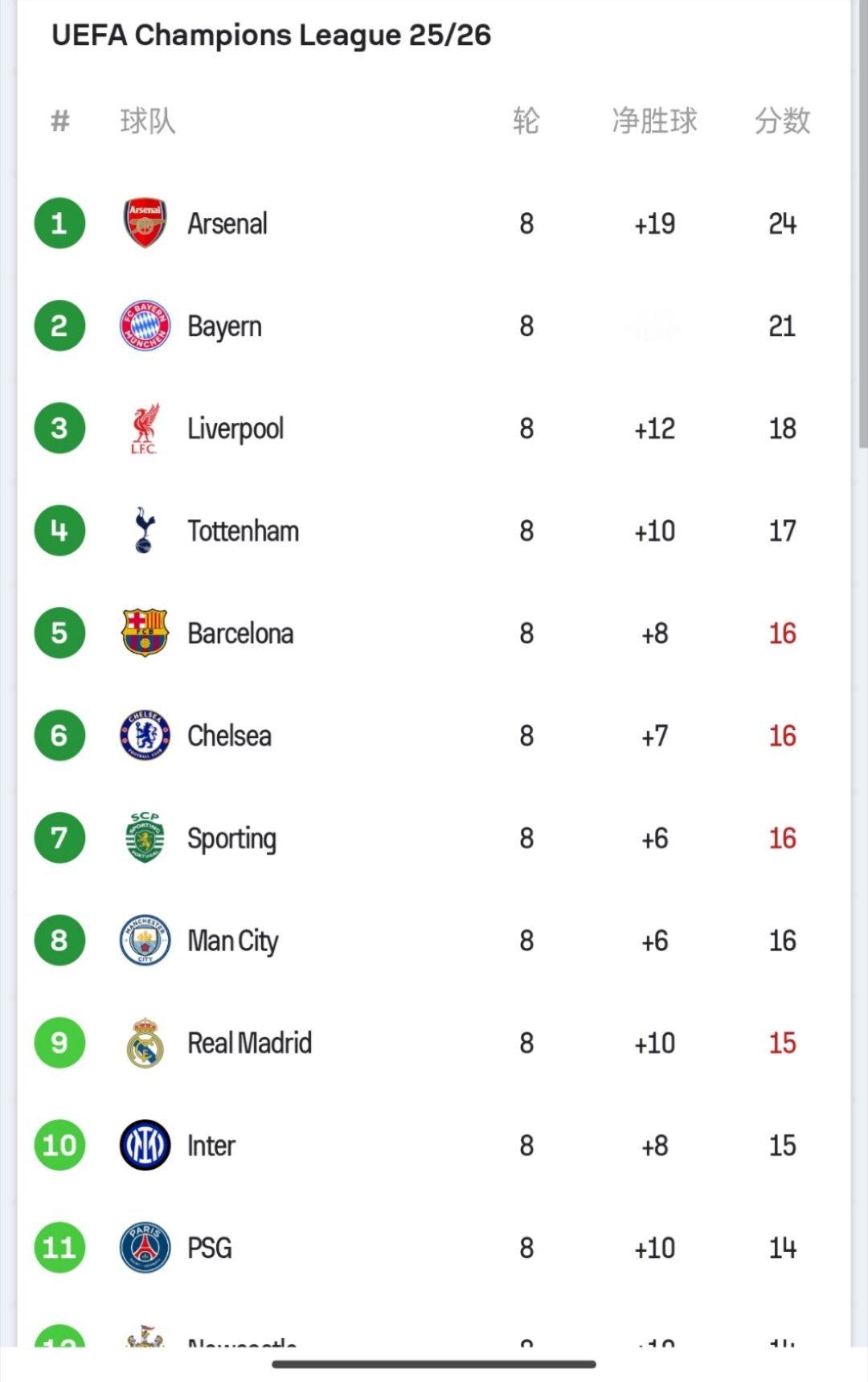
Task: Tap rank 10 green position badge
Action: [59, 1145]
